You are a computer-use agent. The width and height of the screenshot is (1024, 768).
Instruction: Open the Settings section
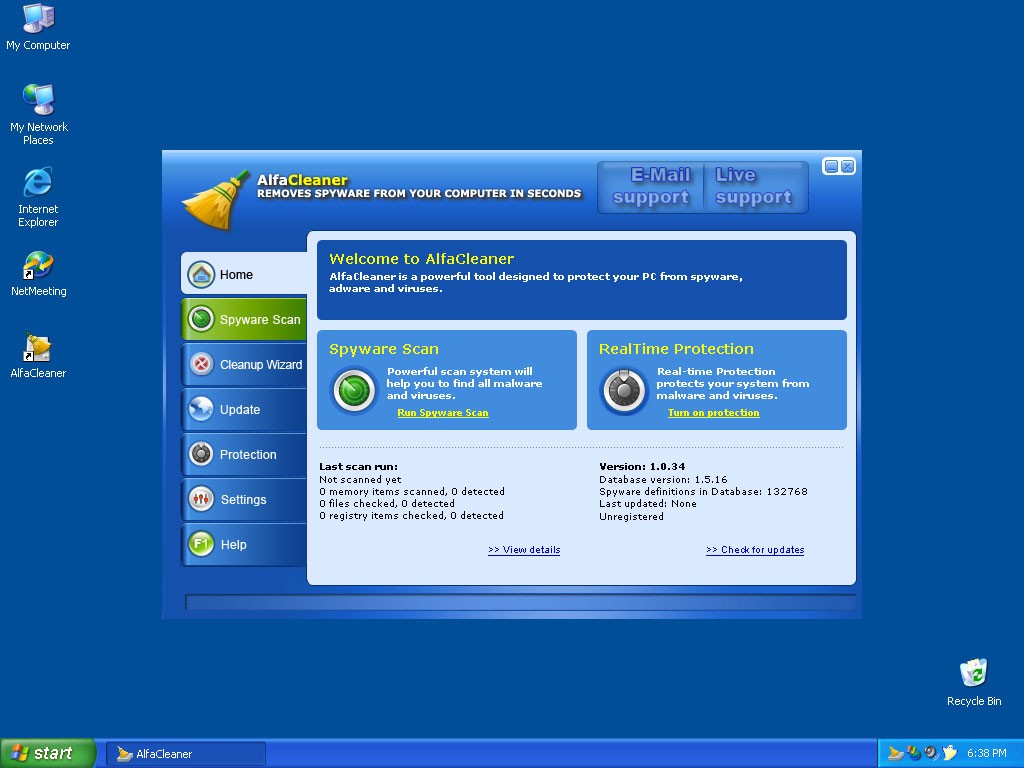[x=244, y=500]
